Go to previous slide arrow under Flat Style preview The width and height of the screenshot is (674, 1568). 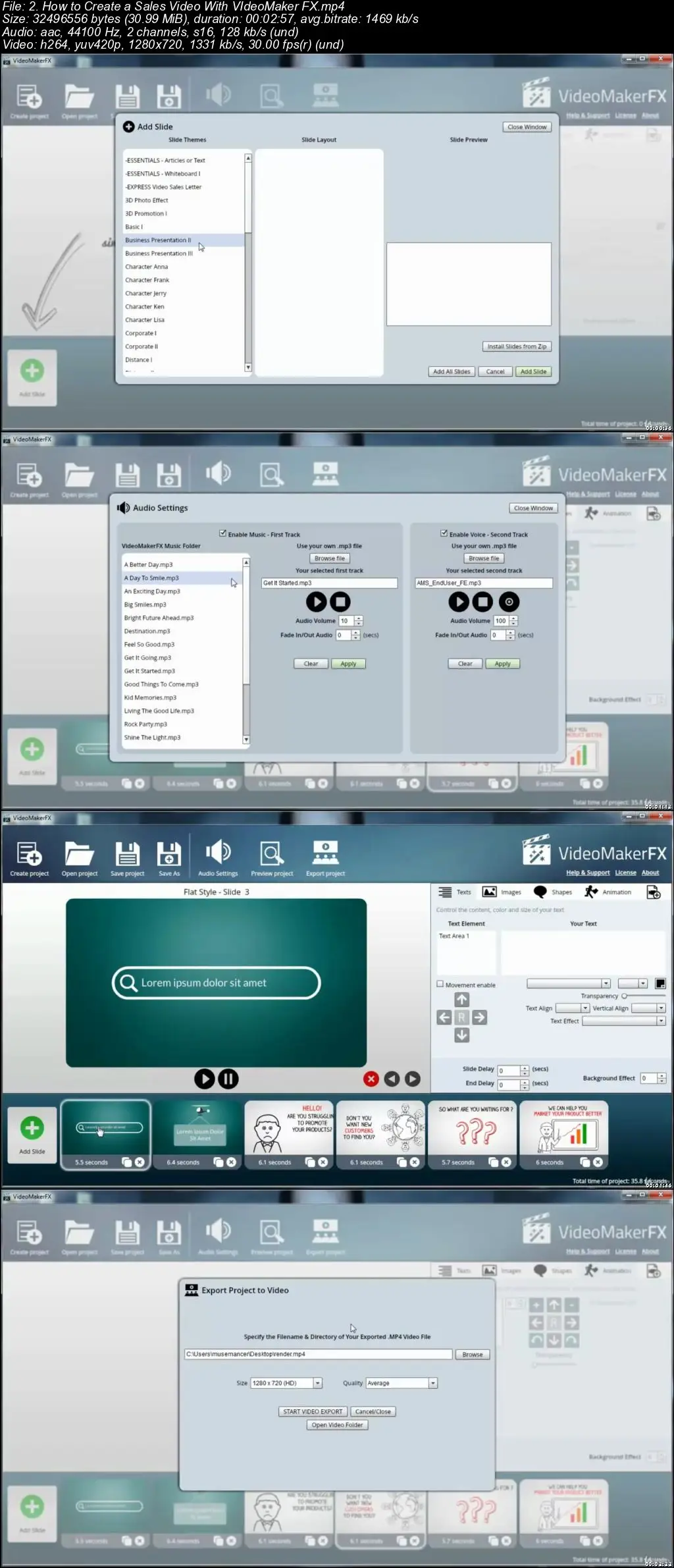point(392,1079)
